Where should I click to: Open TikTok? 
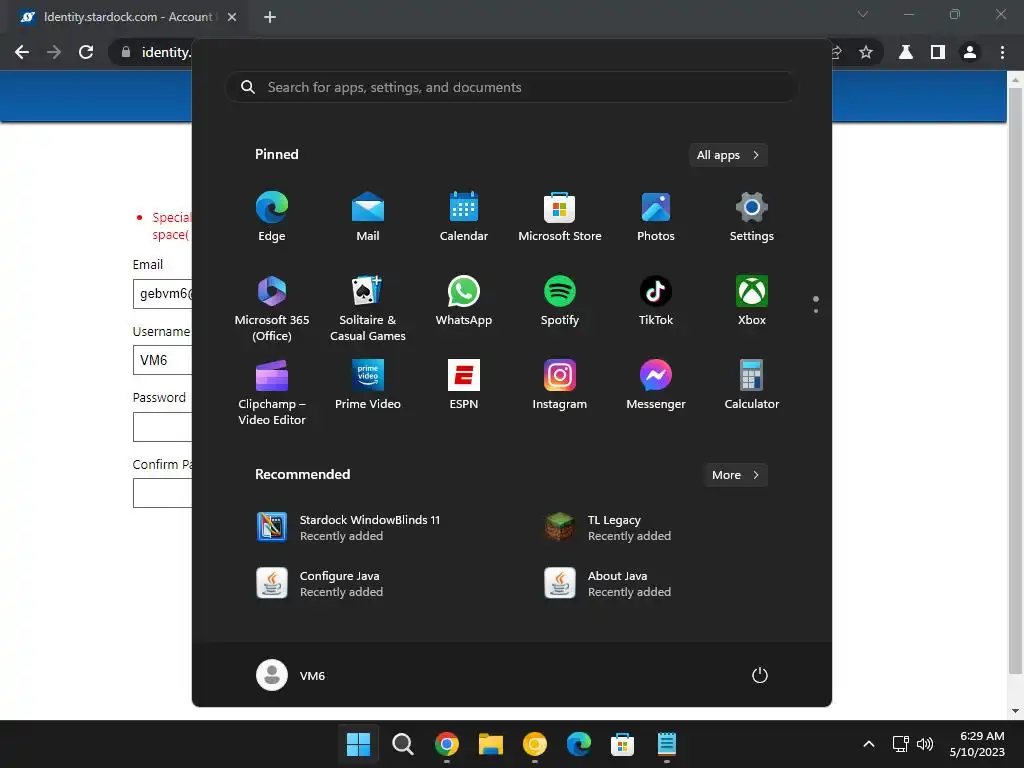[x=656, y=301]
